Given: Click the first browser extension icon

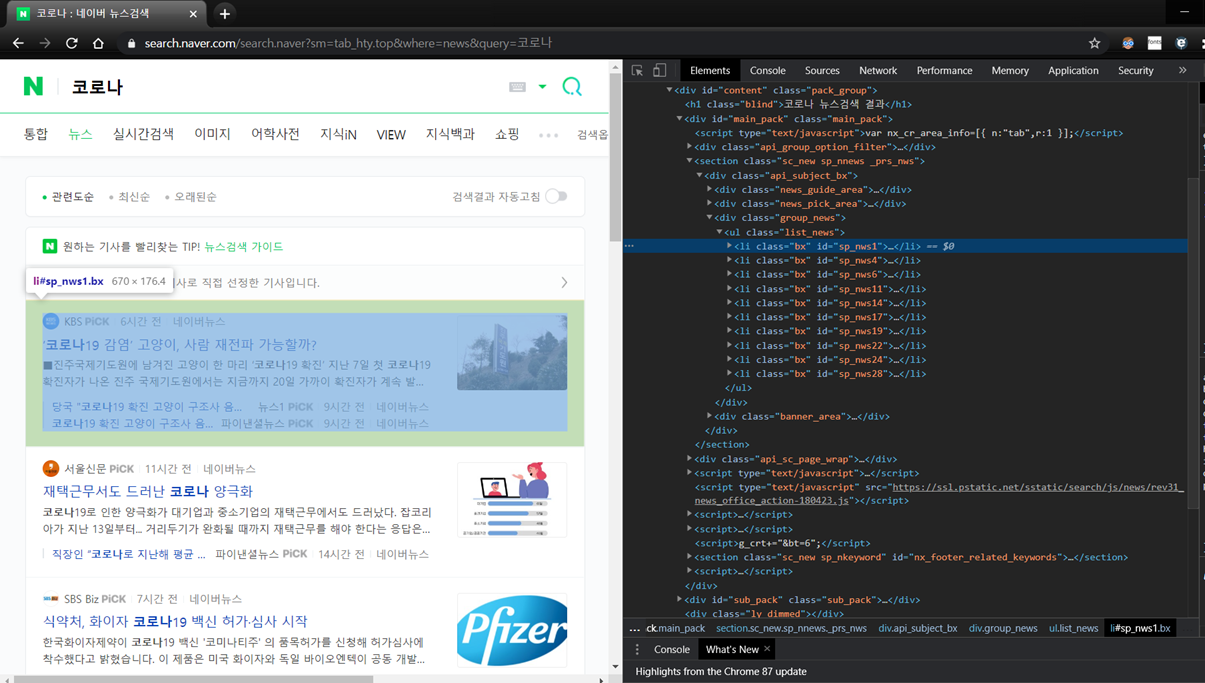Looking at the screenshot, I should click(x=1127, y=43).
